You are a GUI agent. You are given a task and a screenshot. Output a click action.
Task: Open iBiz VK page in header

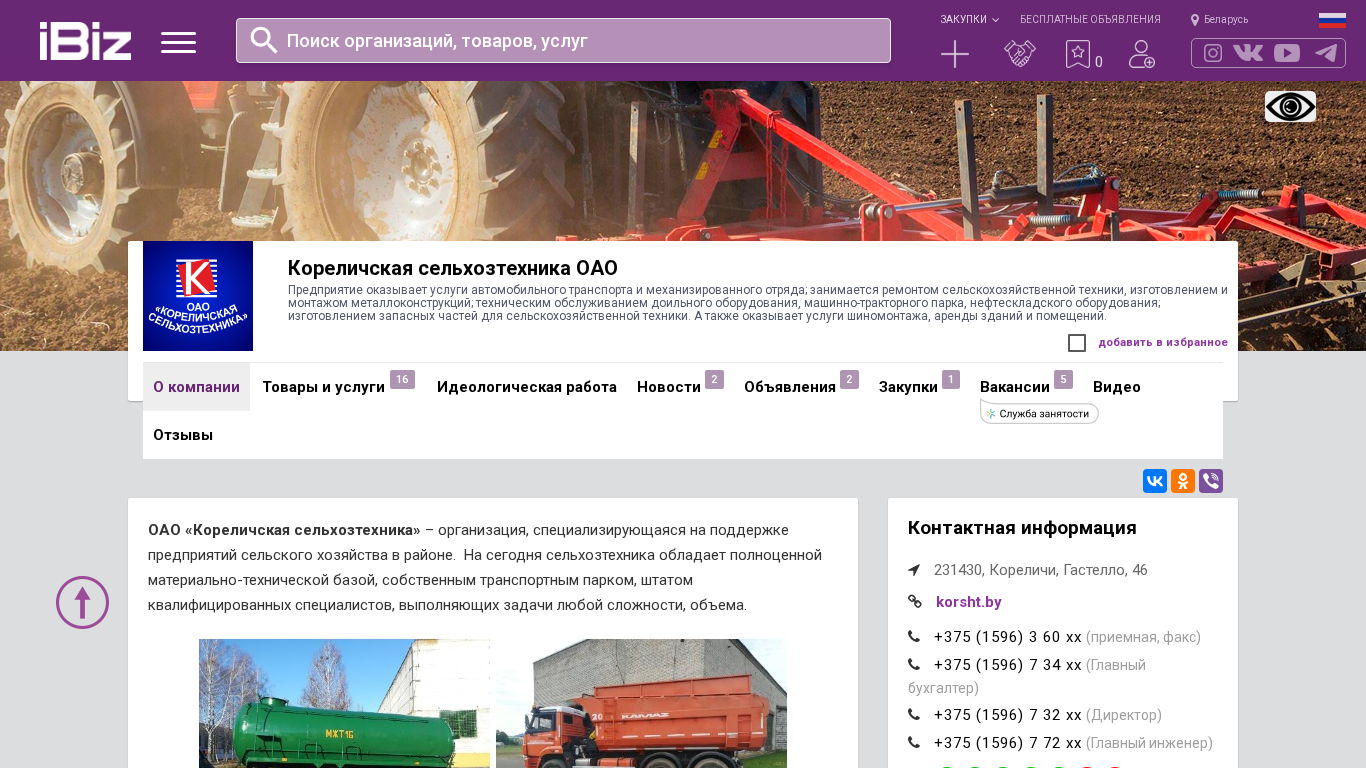(1248, 53)
